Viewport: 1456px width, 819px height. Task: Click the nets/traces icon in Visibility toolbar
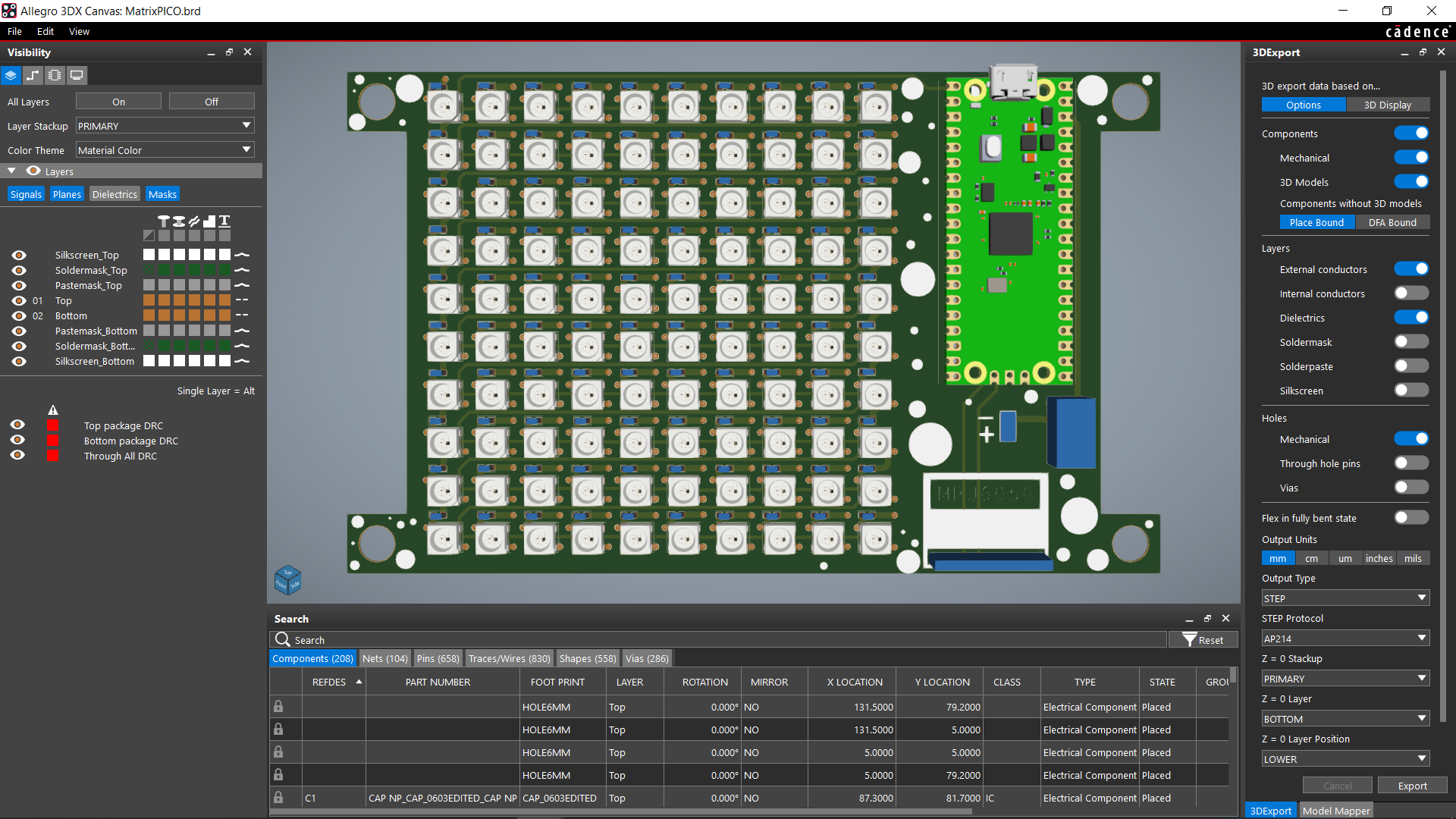[x=33, y=75]
